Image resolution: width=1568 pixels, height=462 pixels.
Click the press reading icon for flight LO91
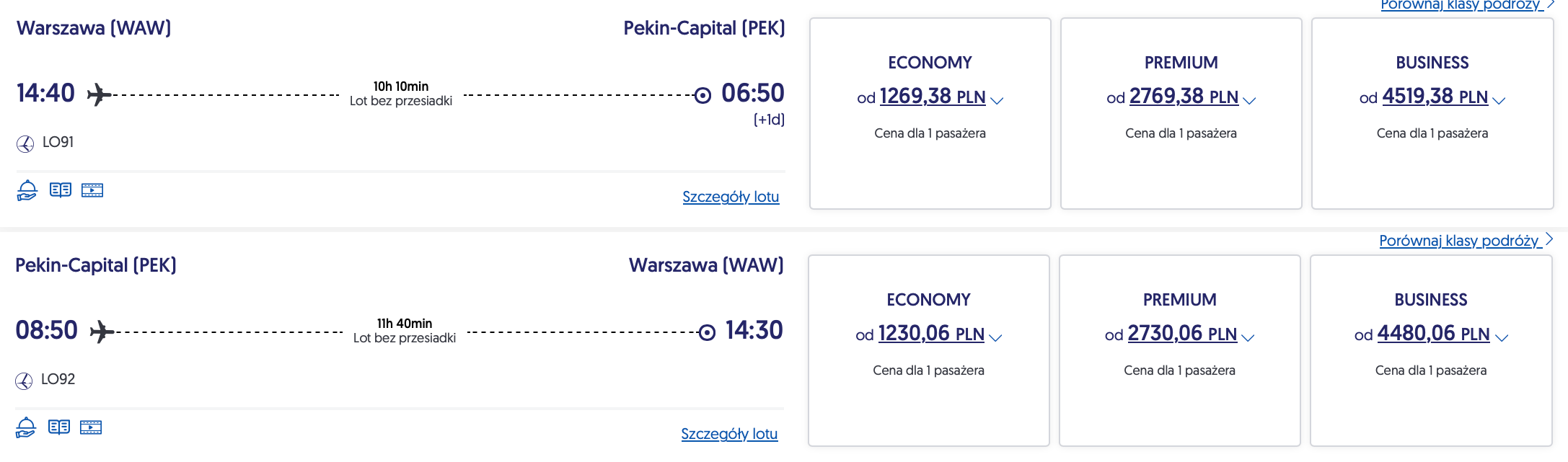(61, 190)
